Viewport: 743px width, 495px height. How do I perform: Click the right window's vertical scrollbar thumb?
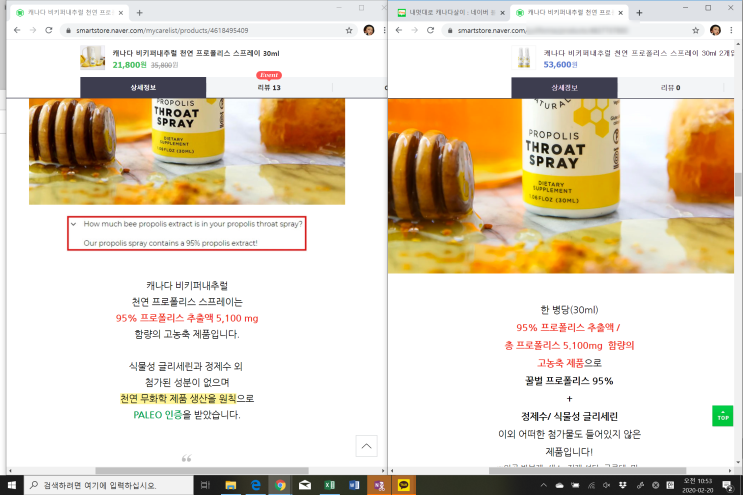tap(738, 185)
